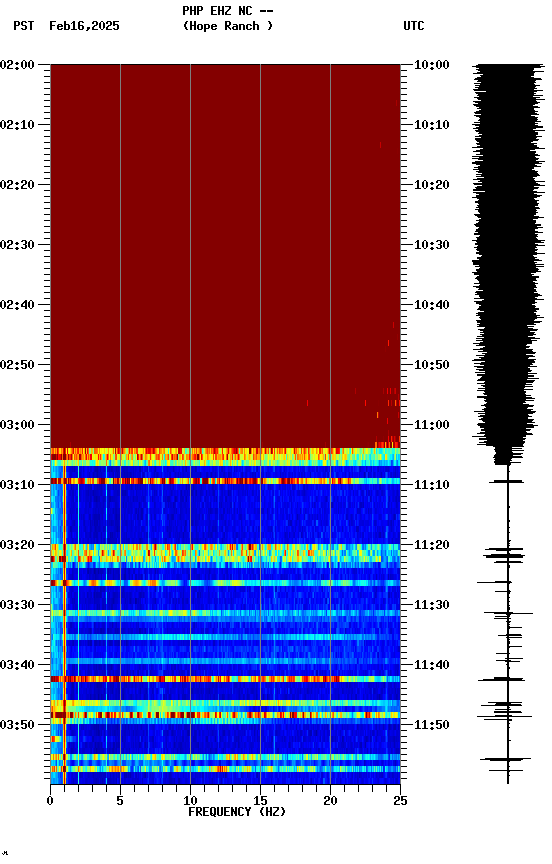552x864 pixels.
Task: Click the '02:40' PST time label
Action: click(x=17, y=305)
